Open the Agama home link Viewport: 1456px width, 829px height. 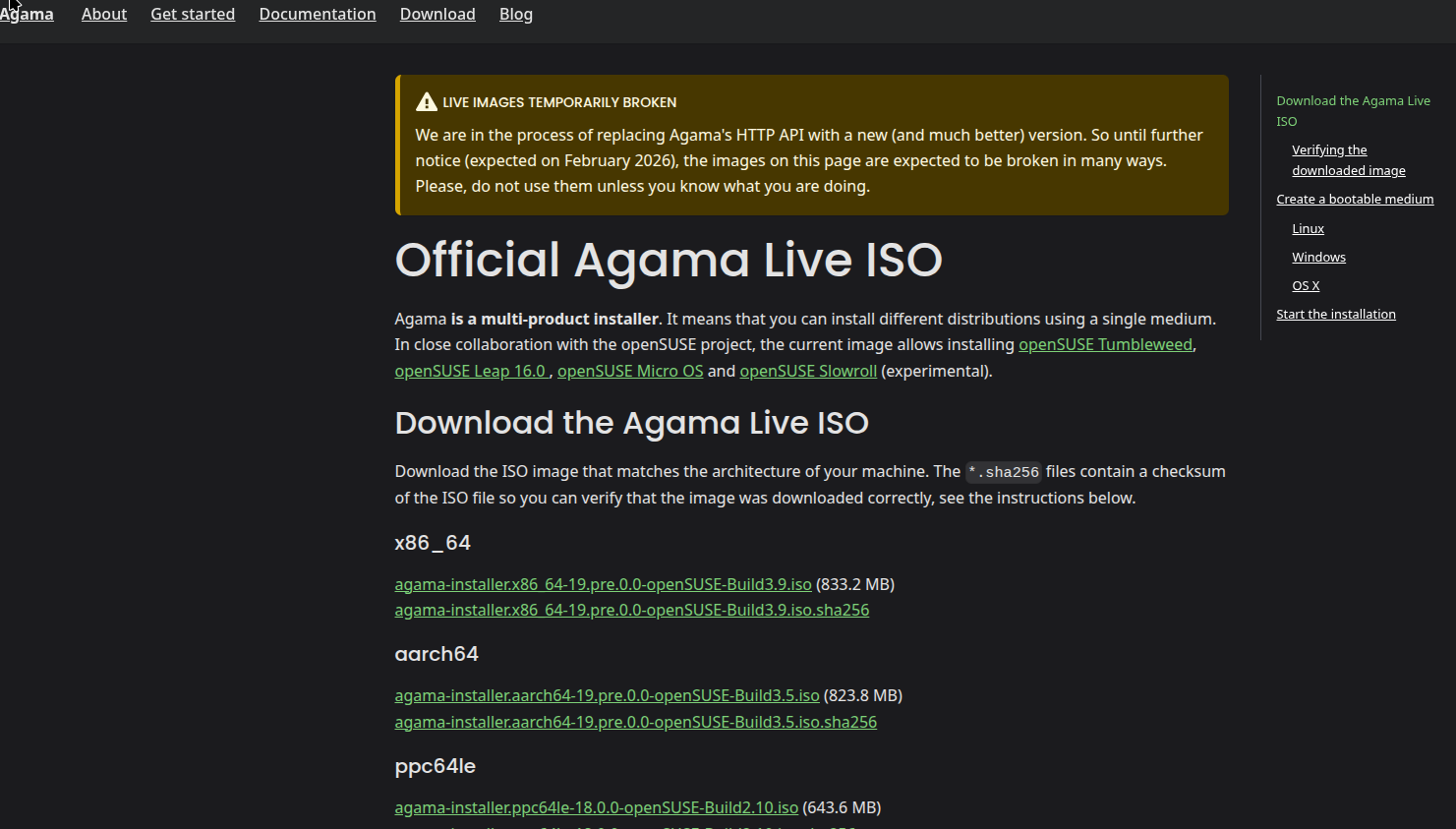(28, 14)
